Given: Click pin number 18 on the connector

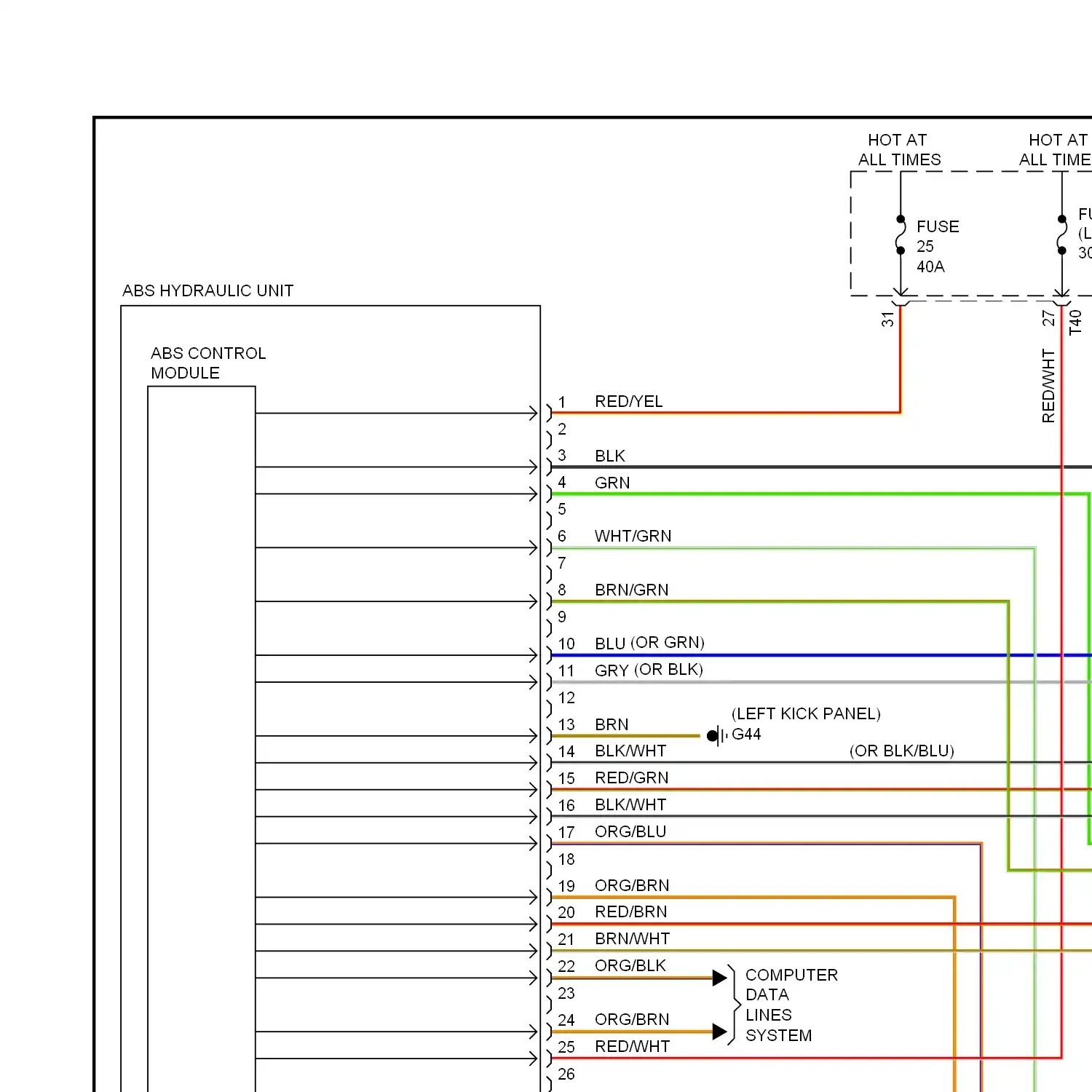Looking at the screenshot, I should pyautogui.click(x=566, y=860).
